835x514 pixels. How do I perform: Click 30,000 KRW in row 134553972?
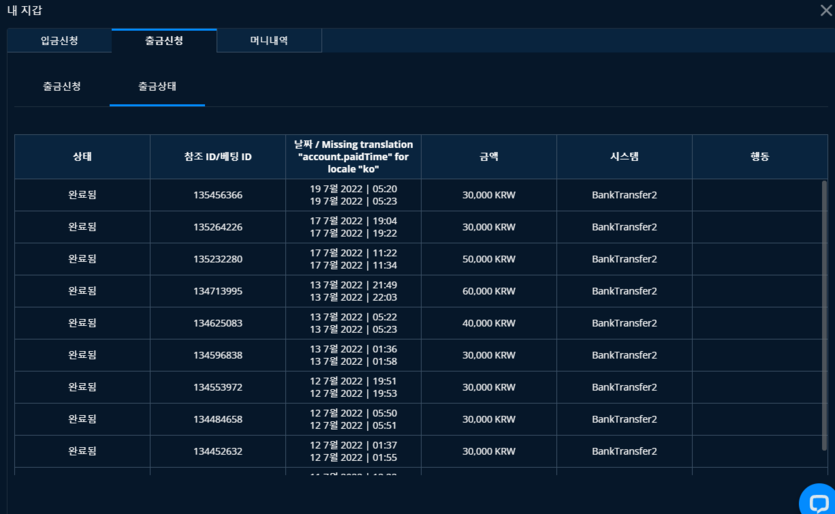pos(489,387)
